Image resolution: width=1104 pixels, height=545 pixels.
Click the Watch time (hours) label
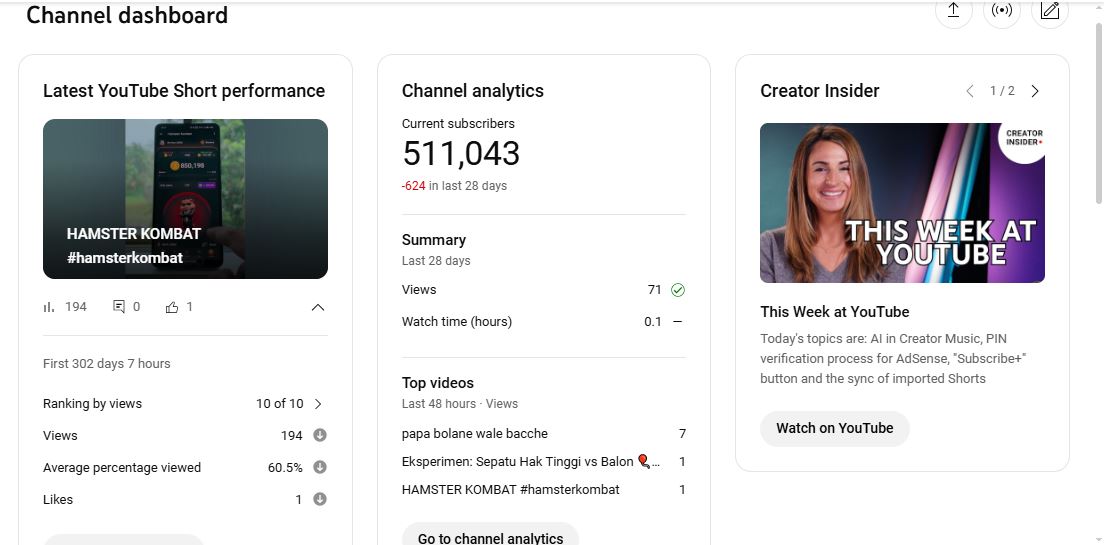(456, 322)
